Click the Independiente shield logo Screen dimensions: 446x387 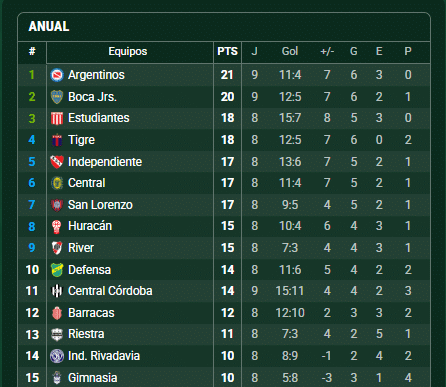pos(57,162)
